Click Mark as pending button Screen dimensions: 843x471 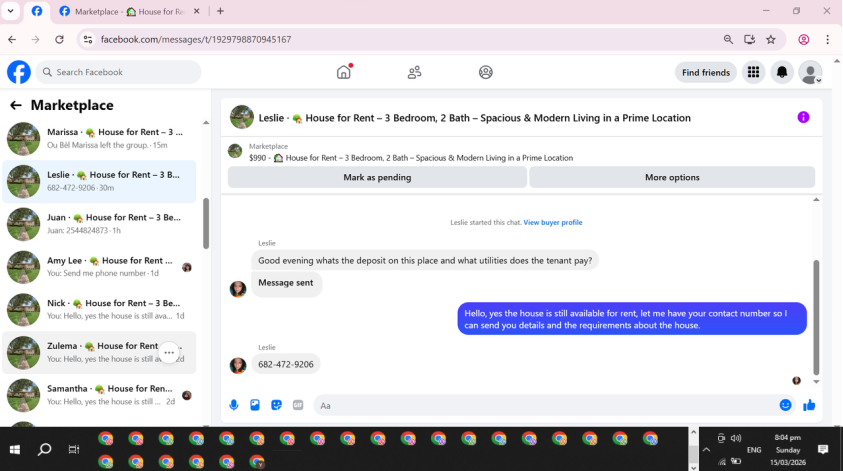pyautogui.click(x=377, y=177)
